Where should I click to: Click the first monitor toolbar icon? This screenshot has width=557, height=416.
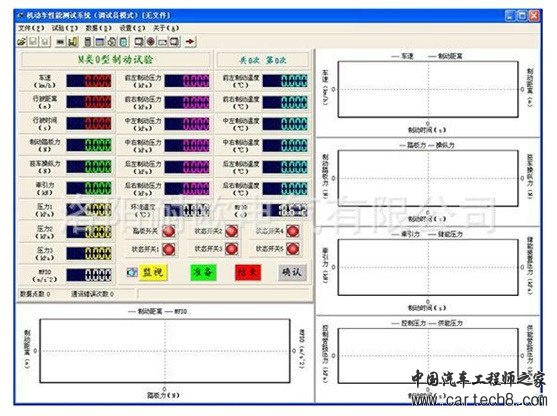(x=139, y=42)
